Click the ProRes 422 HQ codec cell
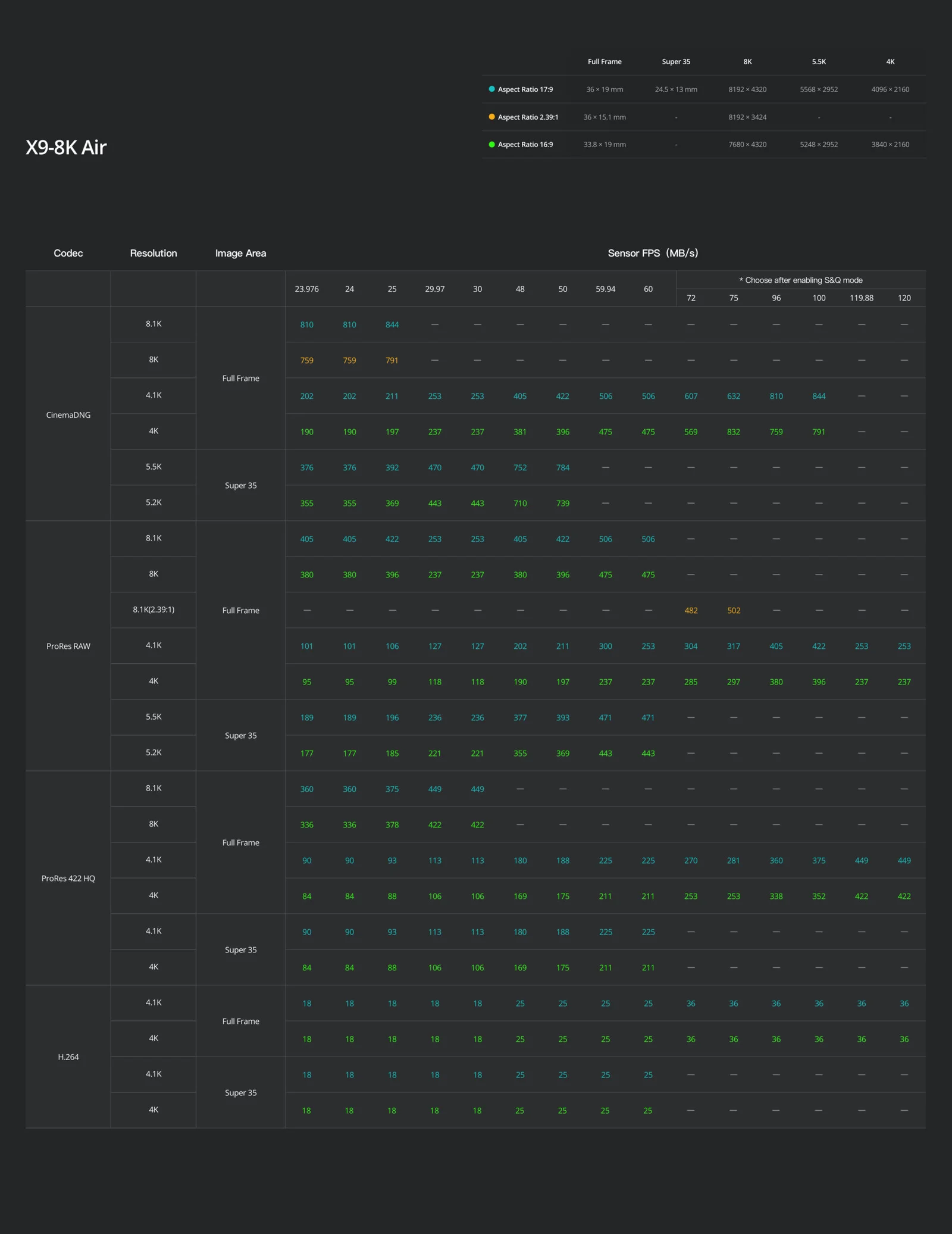Screen dimensions: 952x1234 (x=68, y=878)
